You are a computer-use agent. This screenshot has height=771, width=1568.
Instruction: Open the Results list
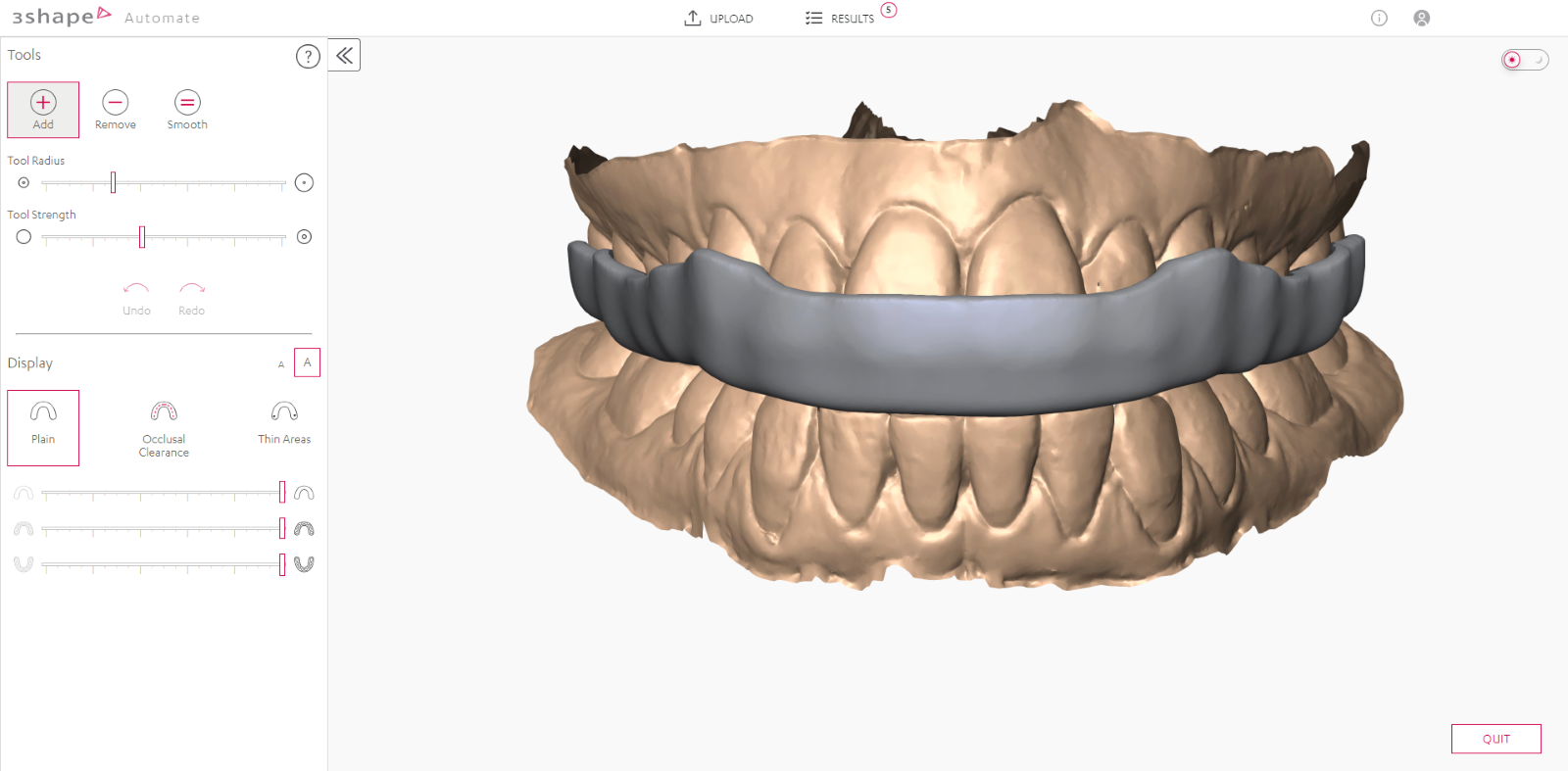point(841,18)
